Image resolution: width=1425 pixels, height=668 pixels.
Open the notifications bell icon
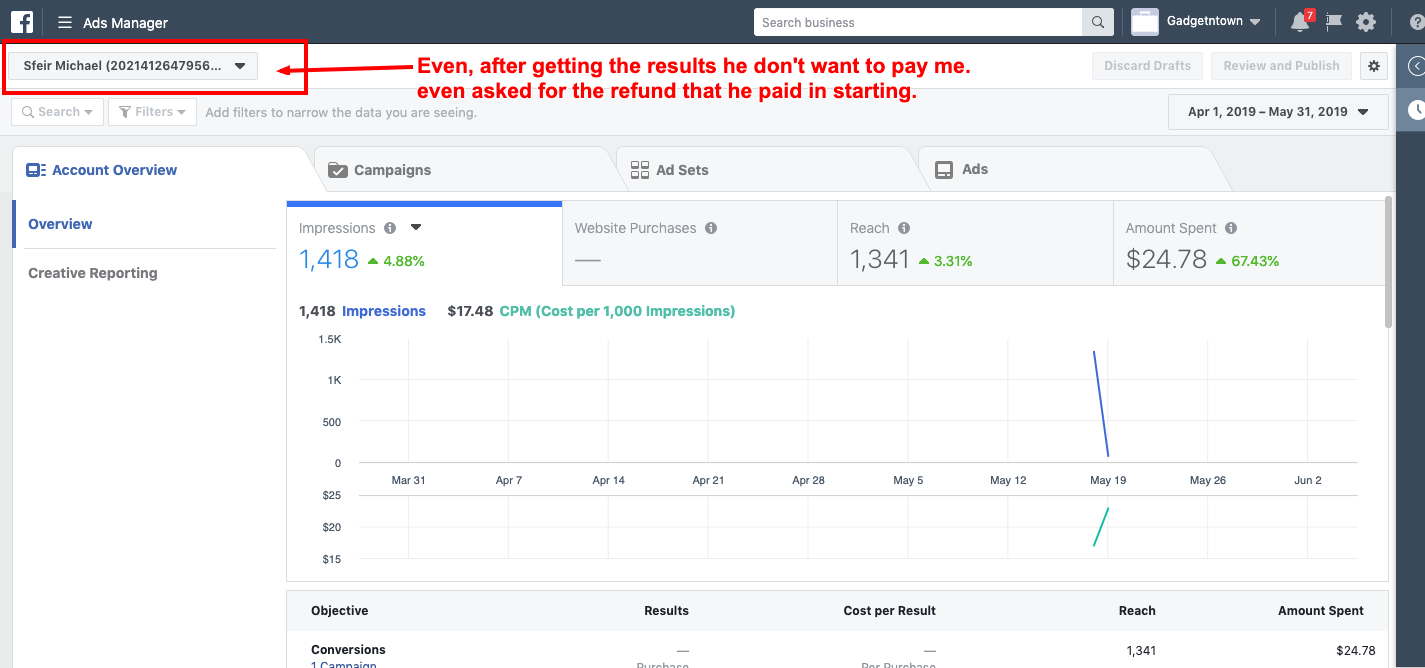(1300, 22)
